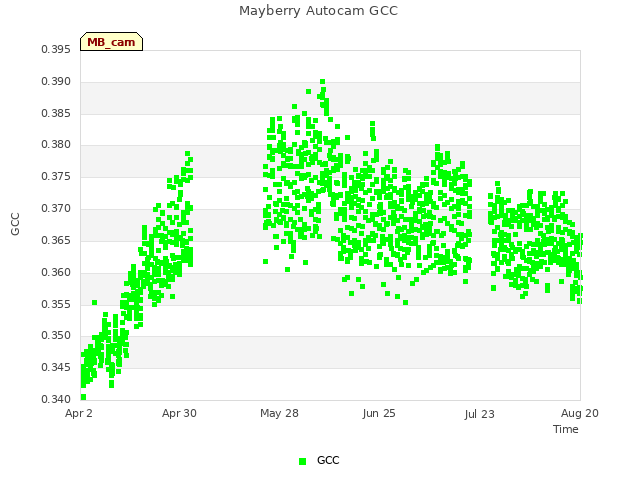Viewport: 640px width, 480px height.
Task: Click the GCC legend label
Action: click(328, 460)
